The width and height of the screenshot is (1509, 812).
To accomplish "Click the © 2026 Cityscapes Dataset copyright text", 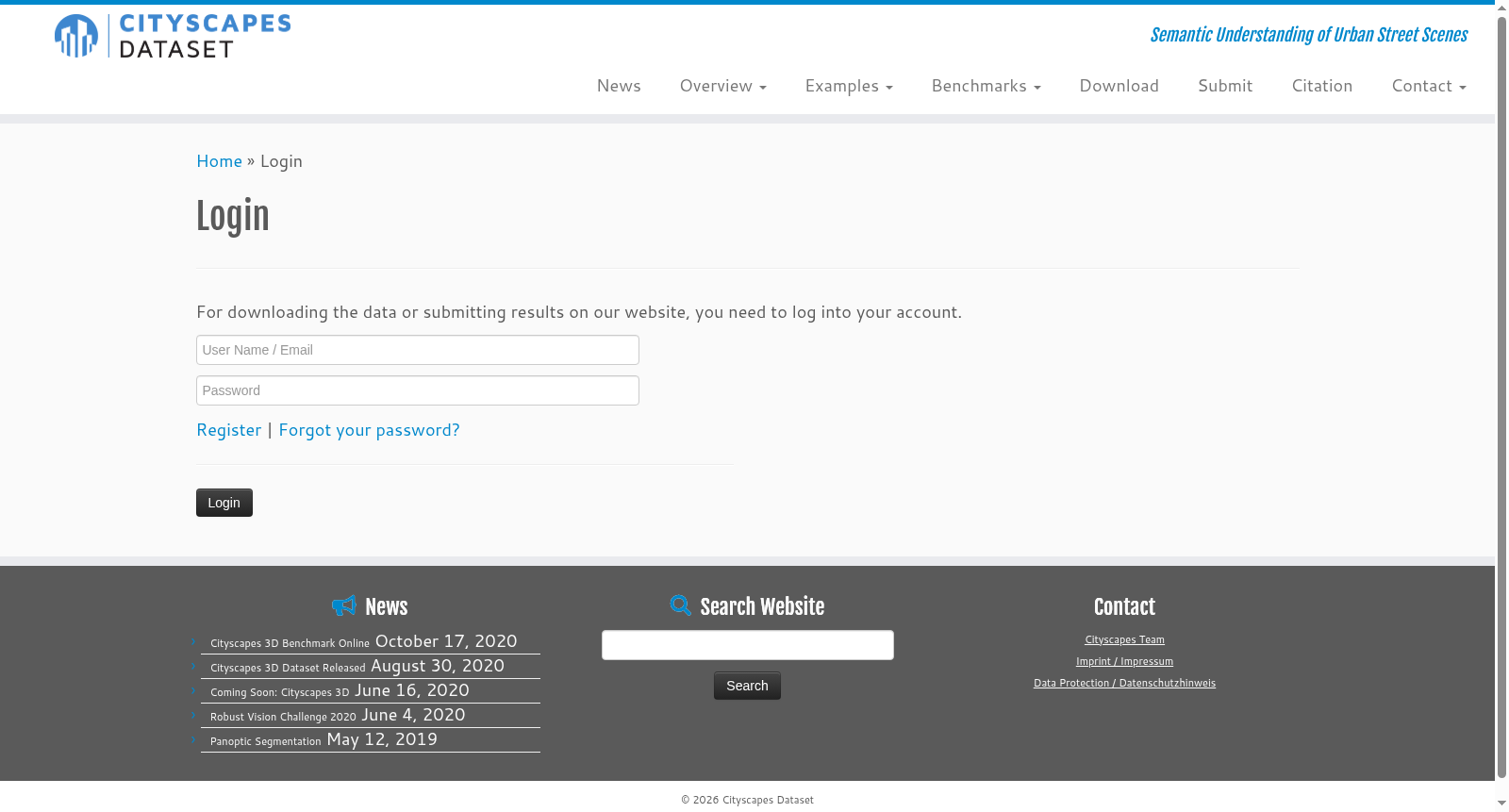I will click(748, 800).
